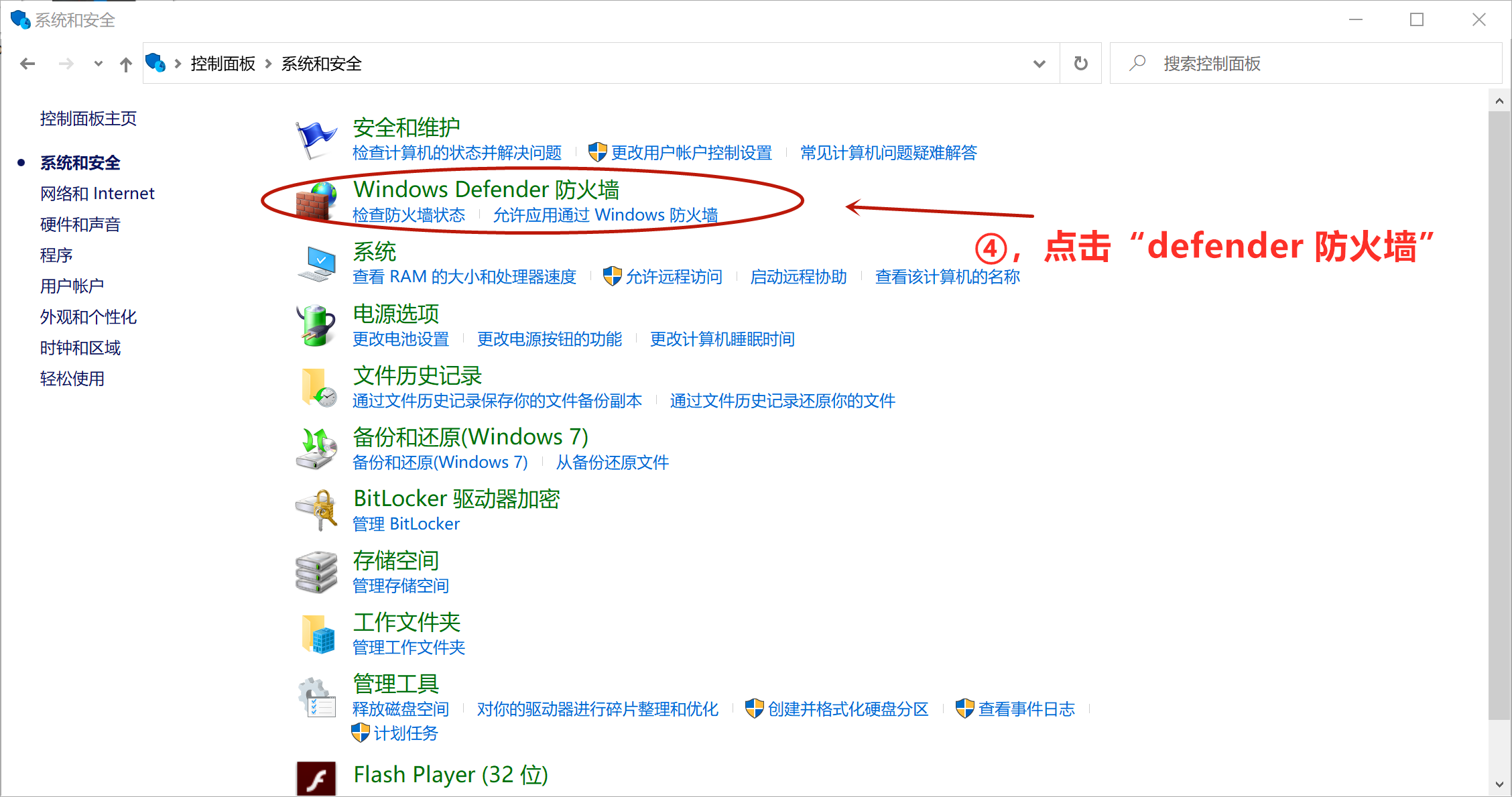Image resolution: width=1512 pixels, height=797 pixels.
Task: Click the window title bar control panel icon
Action: (x=20, y=19)
